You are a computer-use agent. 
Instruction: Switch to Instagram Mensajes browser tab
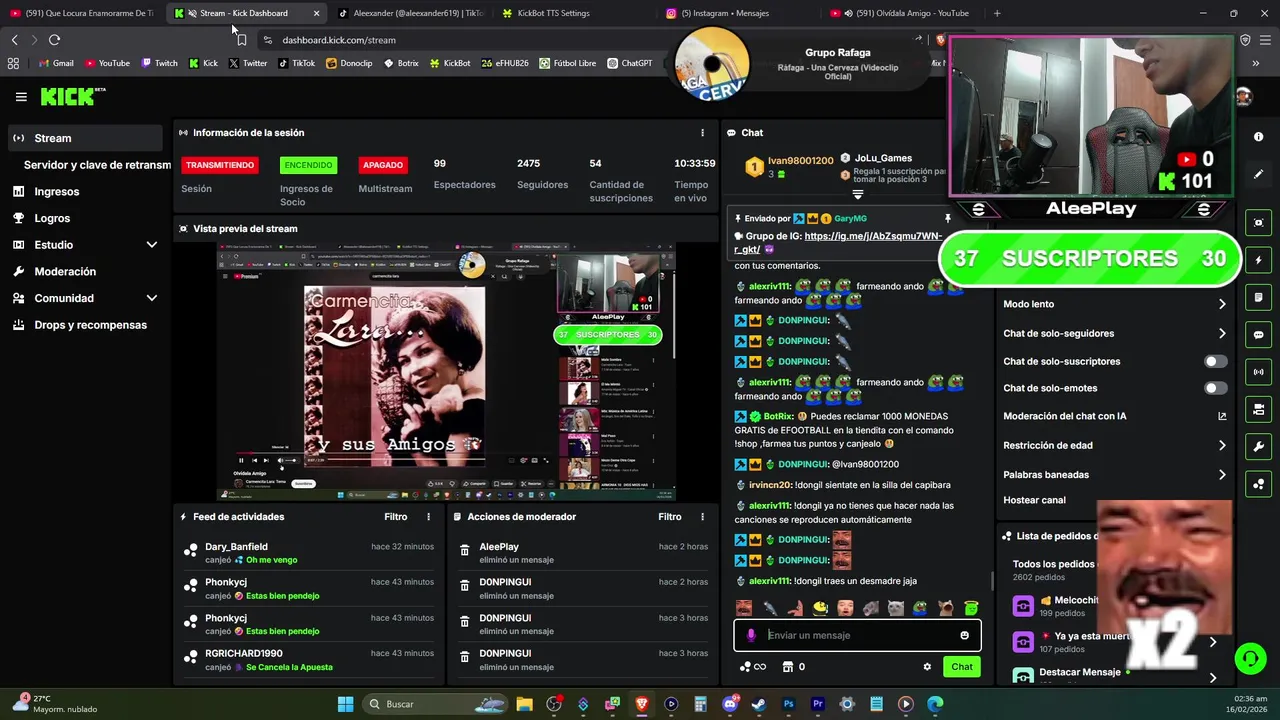pos(738,13)
